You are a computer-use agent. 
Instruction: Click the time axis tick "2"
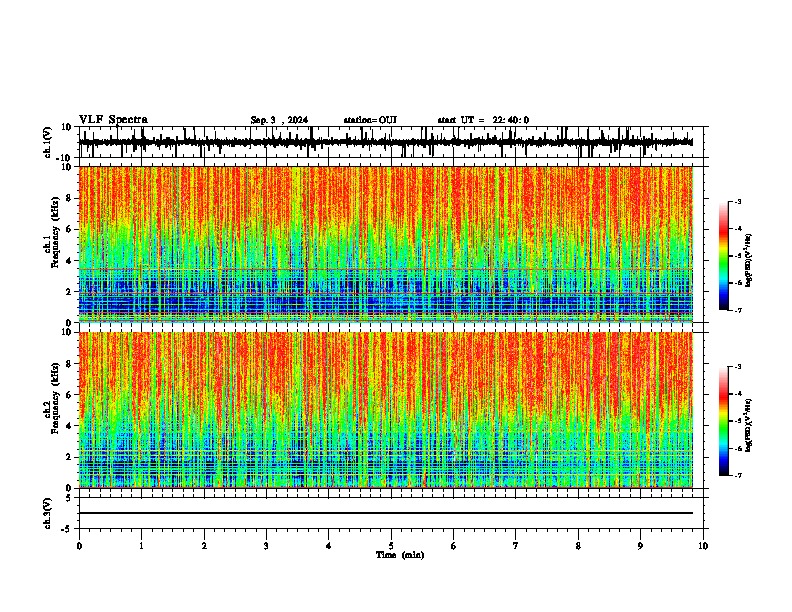(x=204, y=546)
